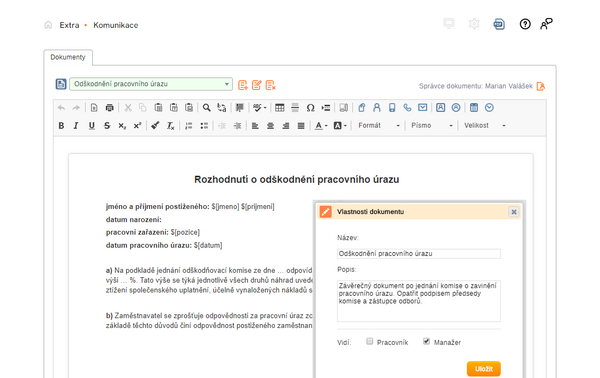Insert a horizontal line

[x=295, y=108]
